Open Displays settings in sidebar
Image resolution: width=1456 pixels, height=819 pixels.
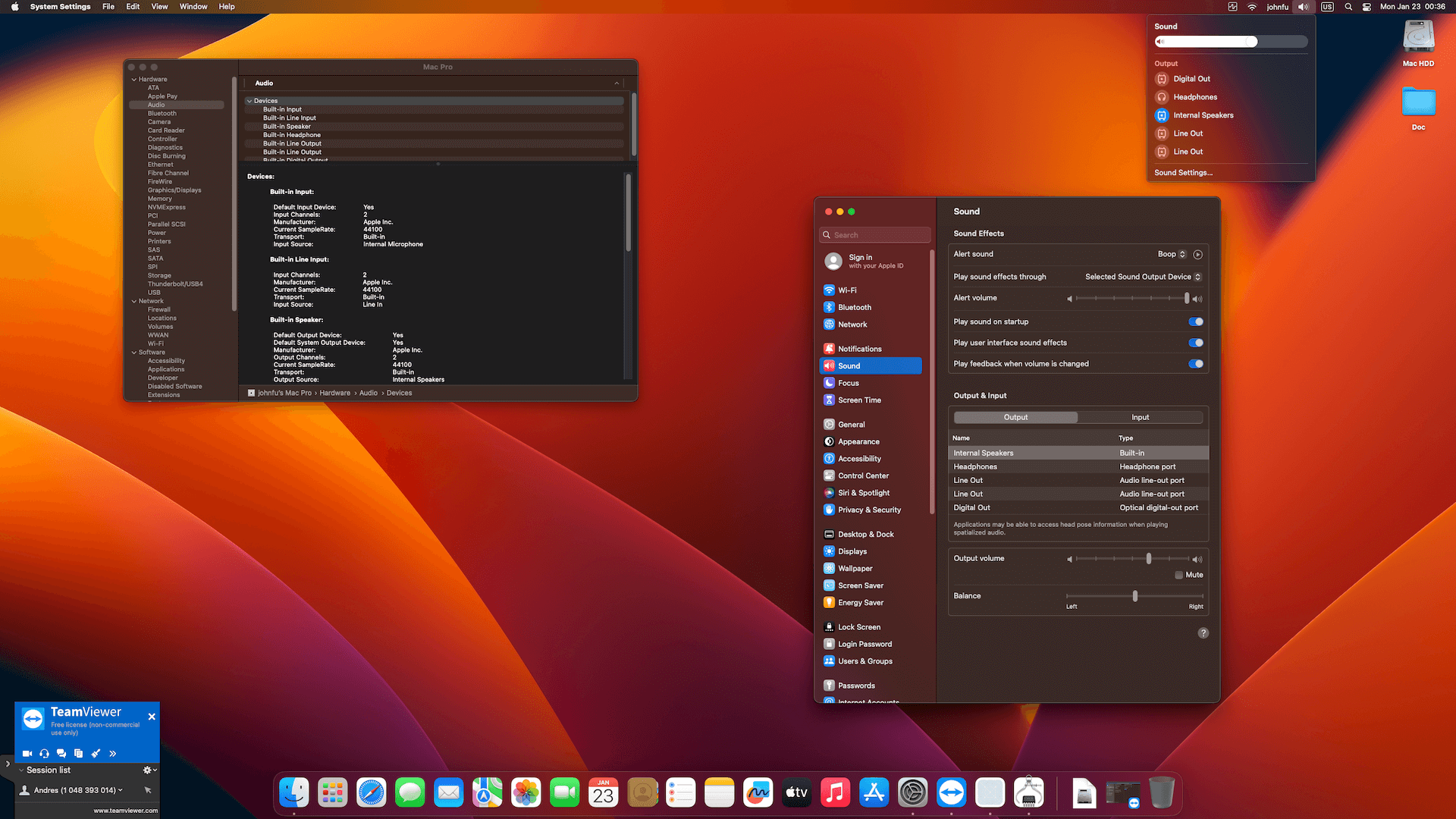tap(871, 552)
